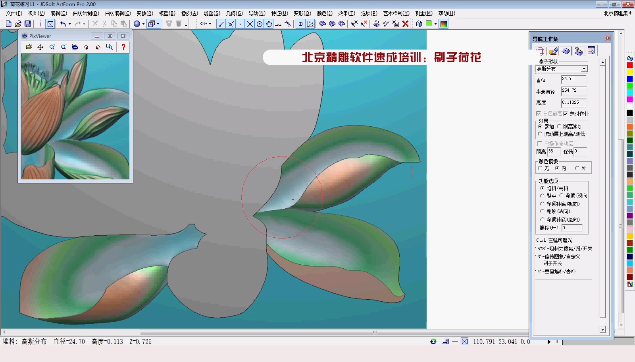Select the blue diagonal pen-line tool icon
This screenshot has width=635, height=362.
coord(221,24)
